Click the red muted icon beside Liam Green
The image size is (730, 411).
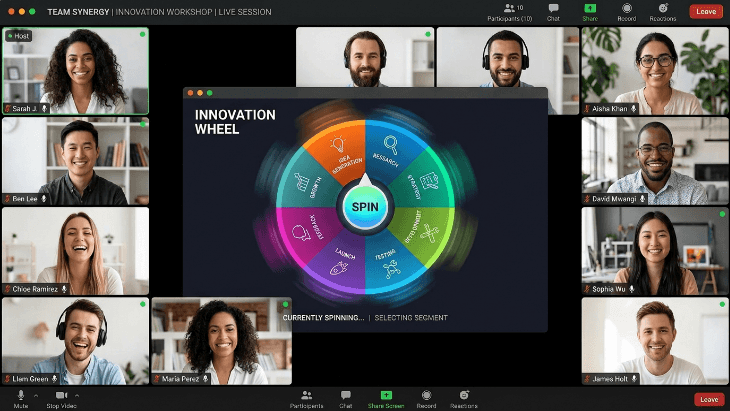point(7,379)
